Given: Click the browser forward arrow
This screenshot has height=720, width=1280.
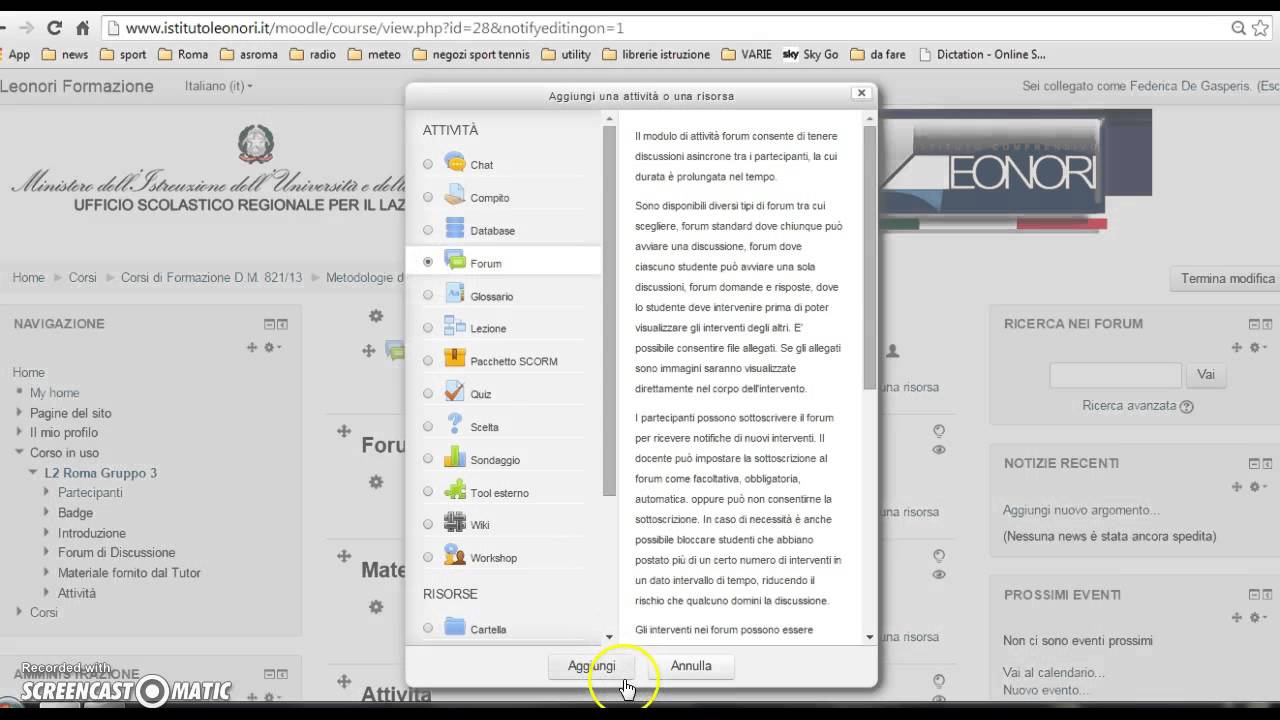Looking at the screenshot, I should click(26, 28).
